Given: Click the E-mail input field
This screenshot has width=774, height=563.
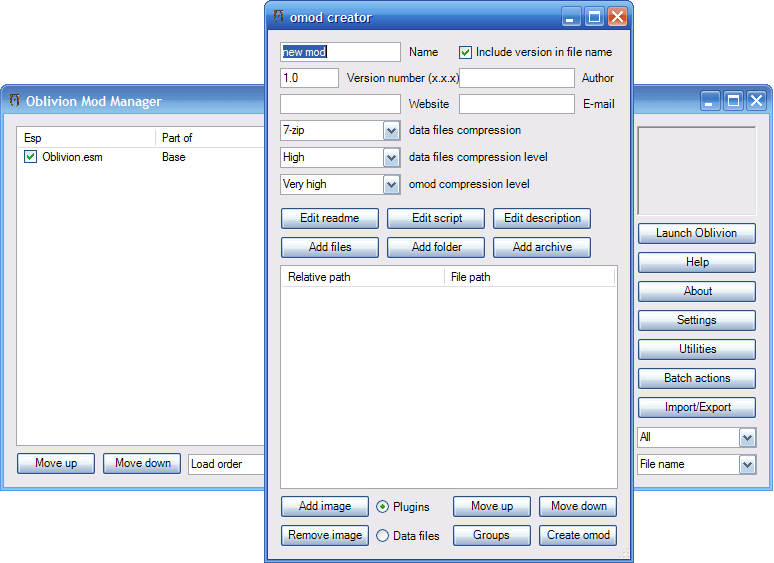Looking at the screenshot, I should click(x=517, y=104).
